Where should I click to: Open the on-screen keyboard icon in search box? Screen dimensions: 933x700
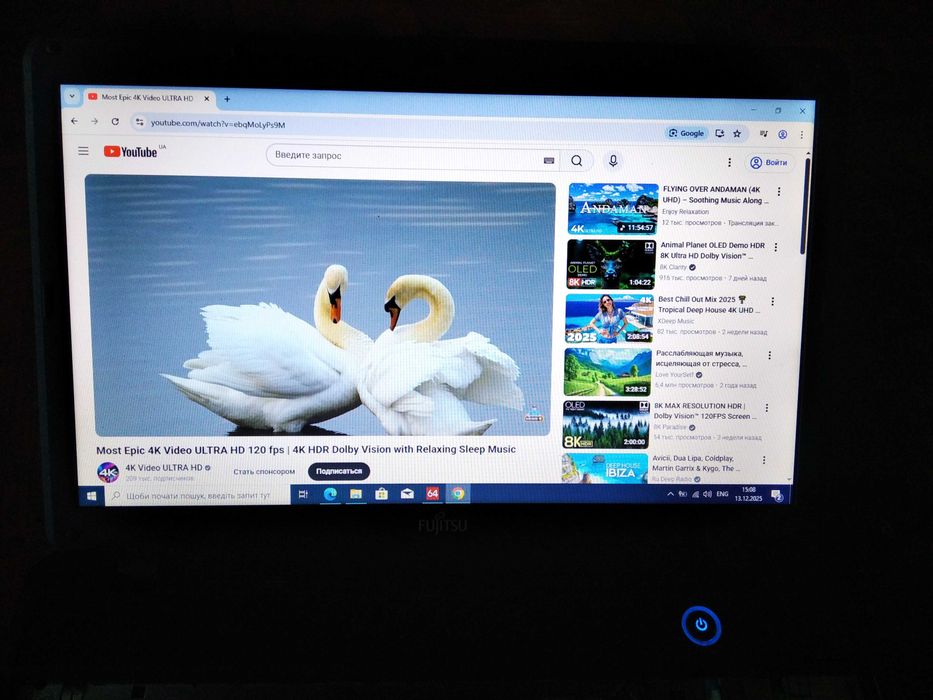click(x=549, y=161)
